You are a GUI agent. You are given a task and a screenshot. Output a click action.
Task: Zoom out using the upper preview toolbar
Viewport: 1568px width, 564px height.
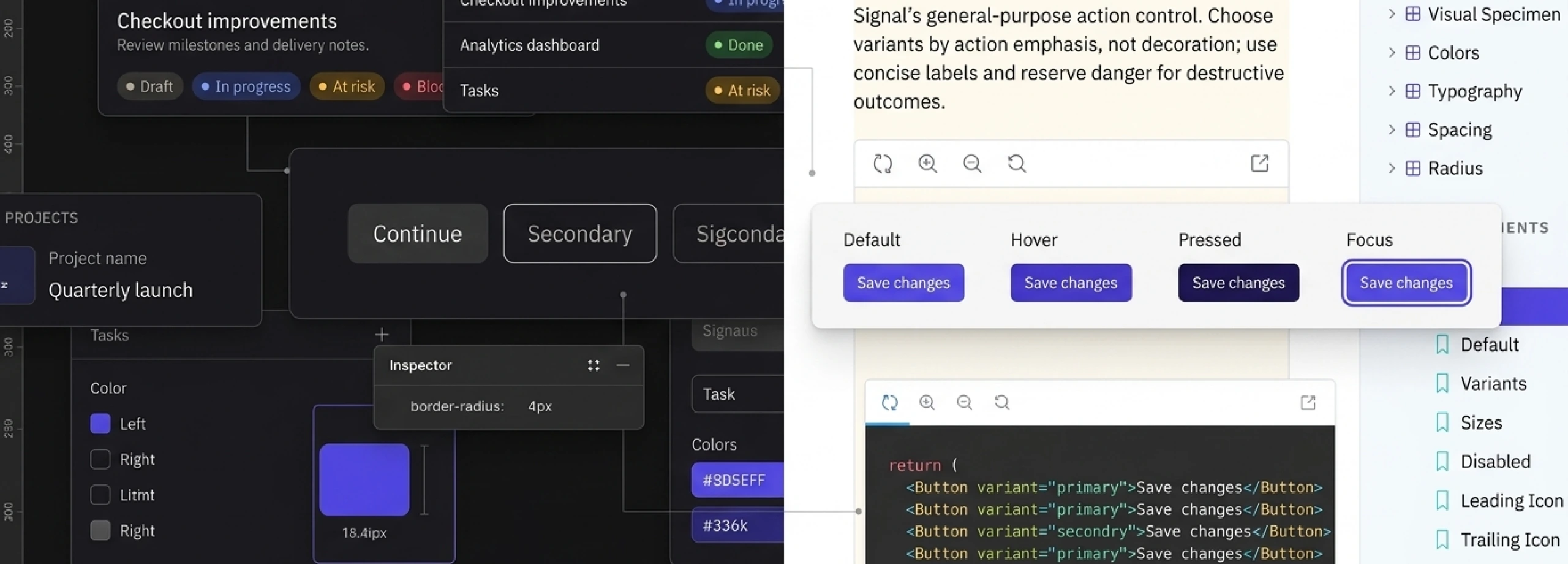pyautogui.click(x=972, y=164)
